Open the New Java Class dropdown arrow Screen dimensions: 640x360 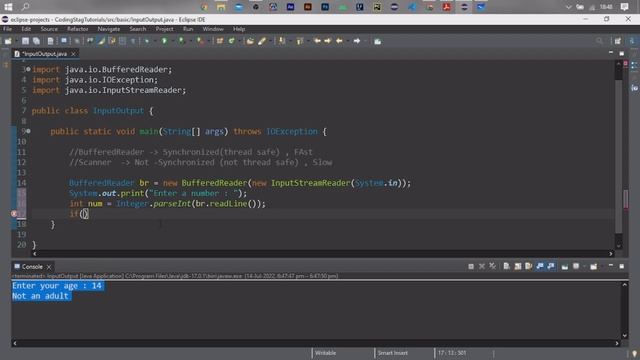(239, 41)
